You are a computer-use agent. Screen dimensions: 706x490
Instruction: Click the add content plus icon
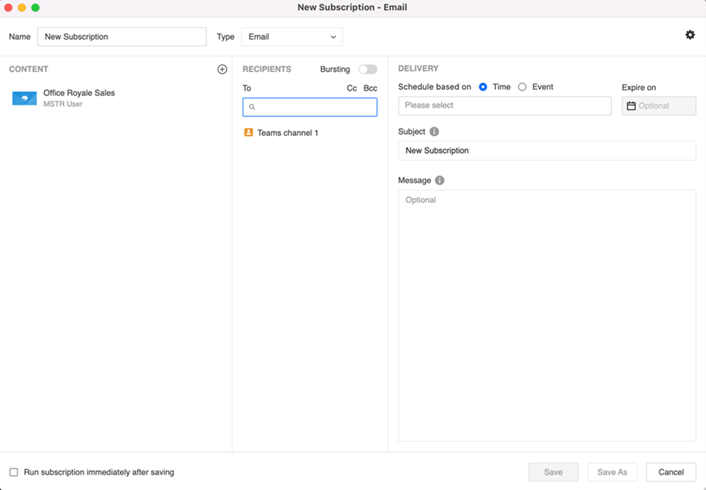point(222,69)
